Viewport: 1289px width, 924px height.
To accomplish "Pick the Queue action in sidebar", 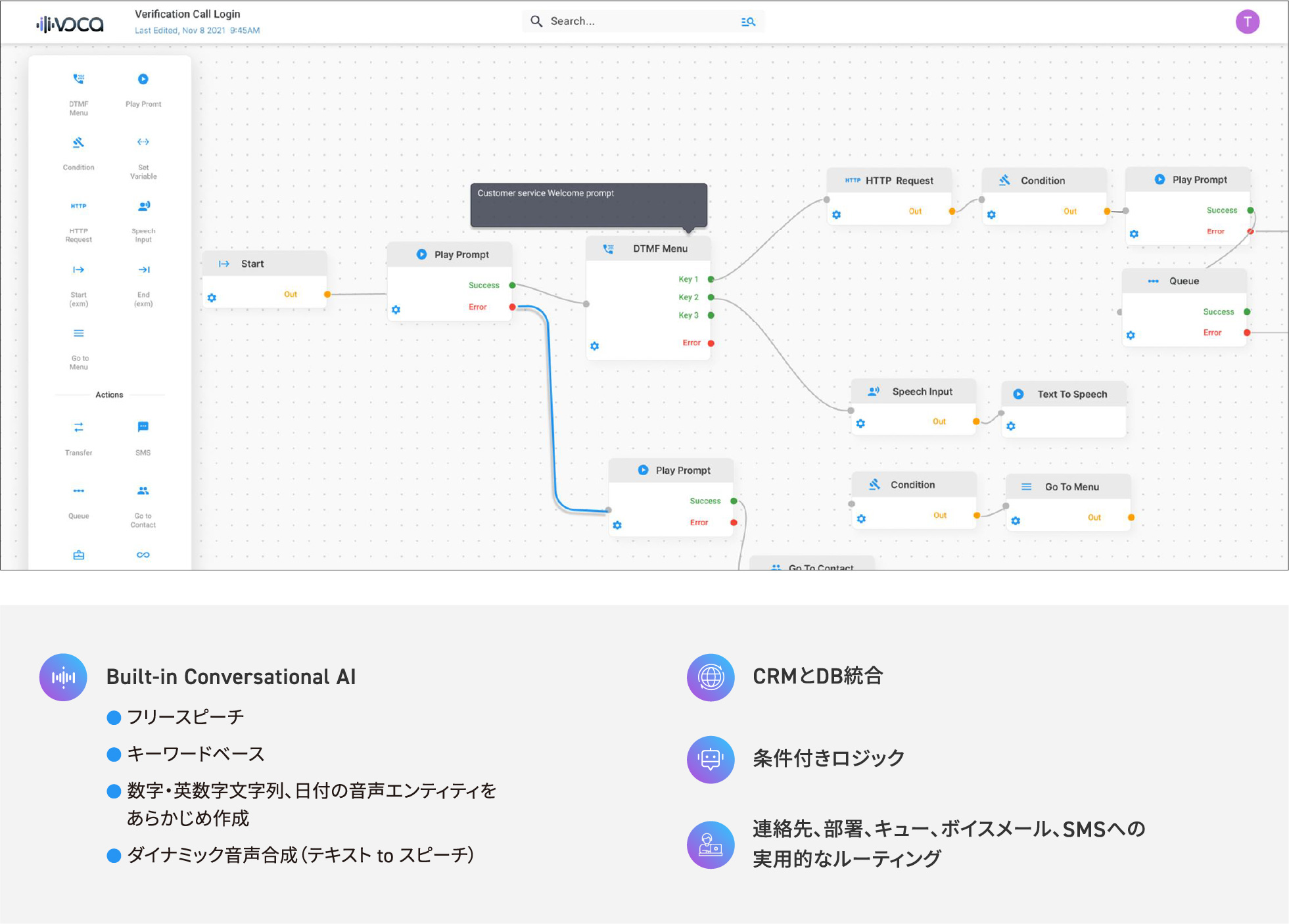I will pyautogui.click(x=78, y=502).
